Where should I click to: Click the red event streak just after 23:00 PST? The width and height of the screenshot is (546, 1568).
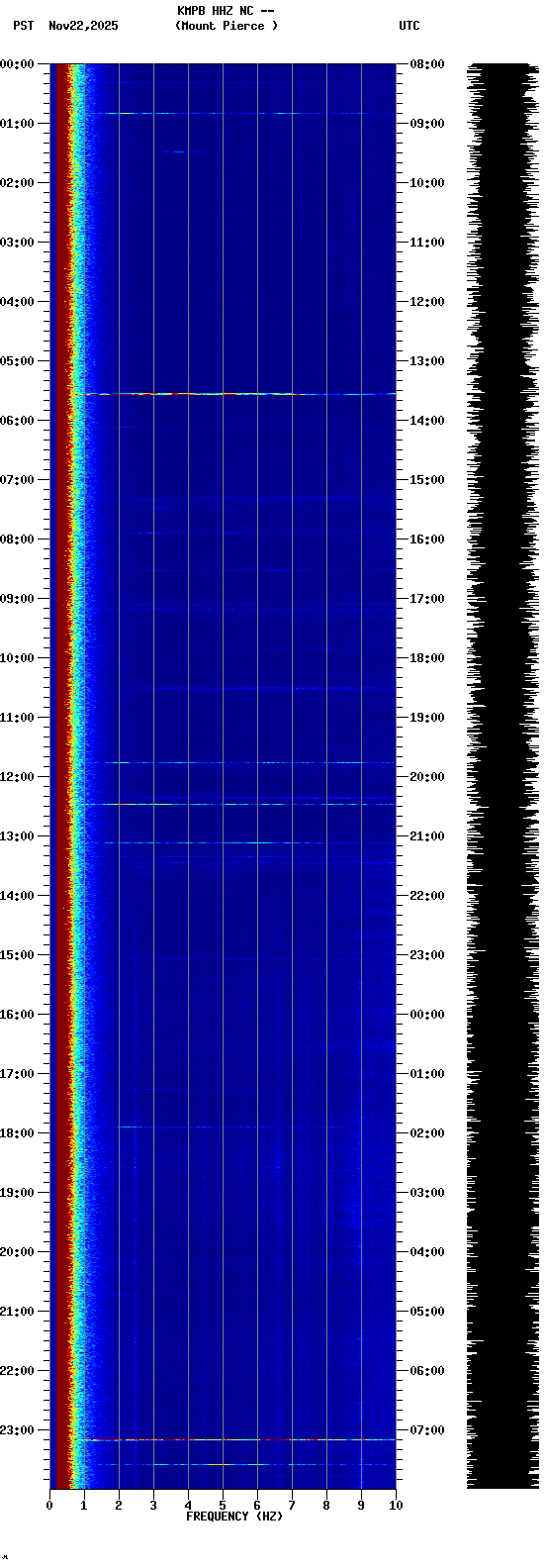(239, 1439)
